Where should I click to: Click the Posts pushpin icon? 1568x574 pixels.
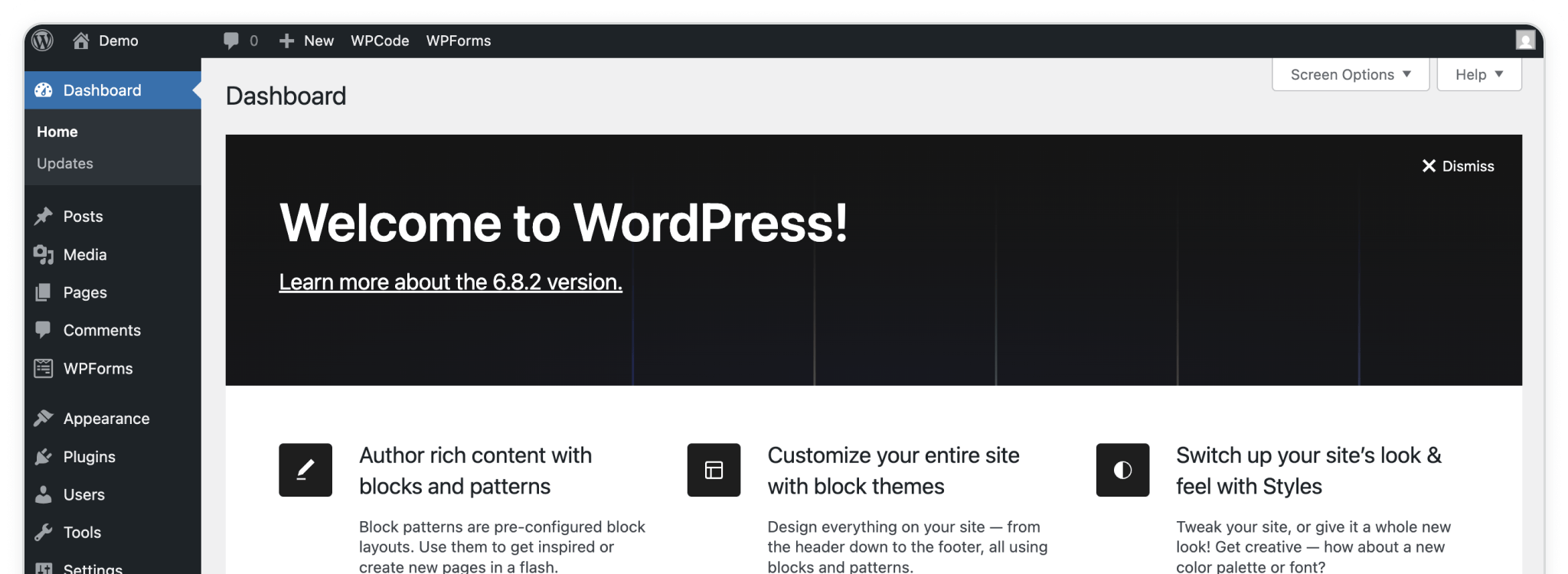(x=44, y=217)
